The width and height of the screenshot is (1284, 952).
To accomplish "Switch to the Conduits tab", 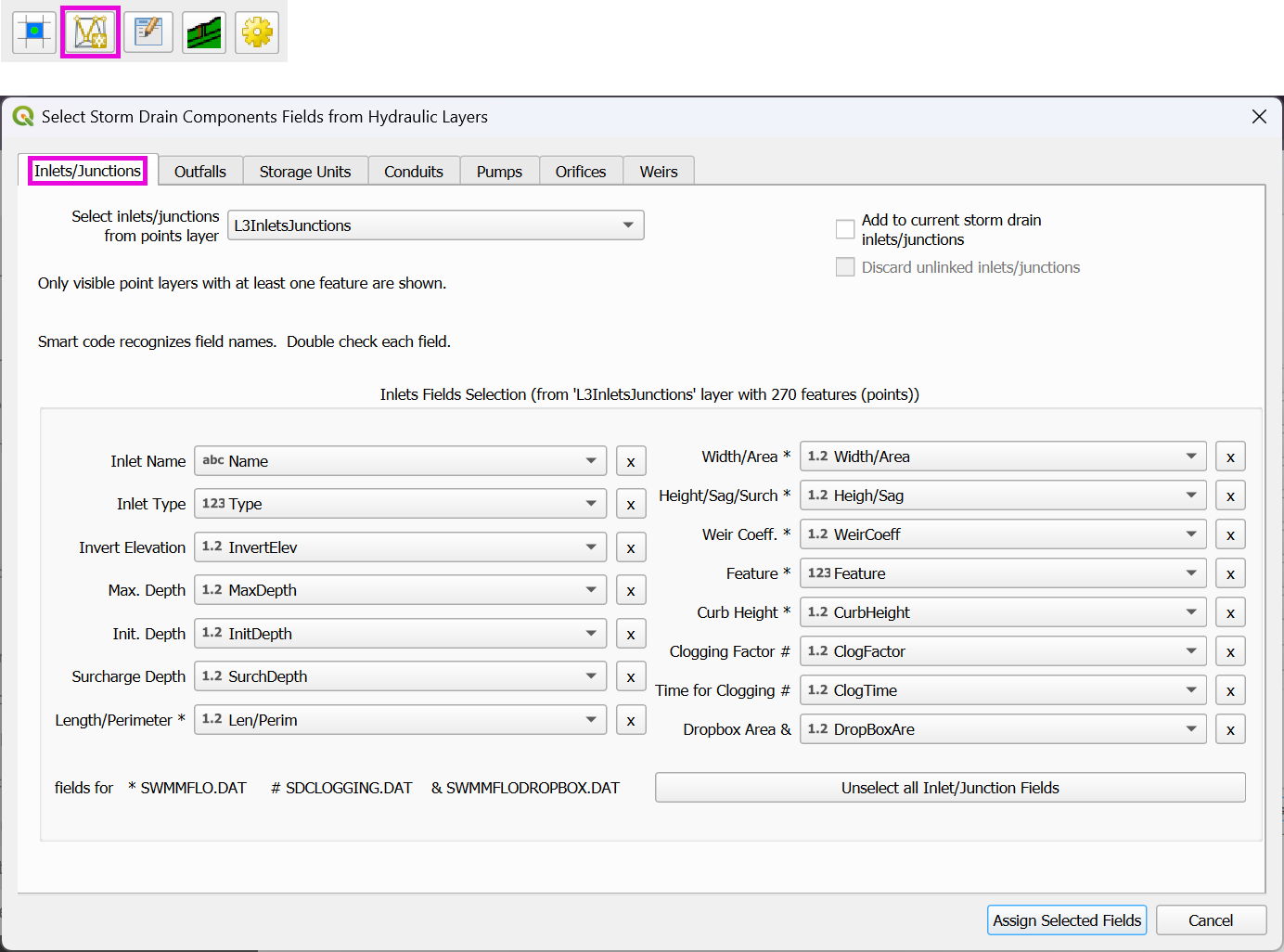I will (414, 172).
